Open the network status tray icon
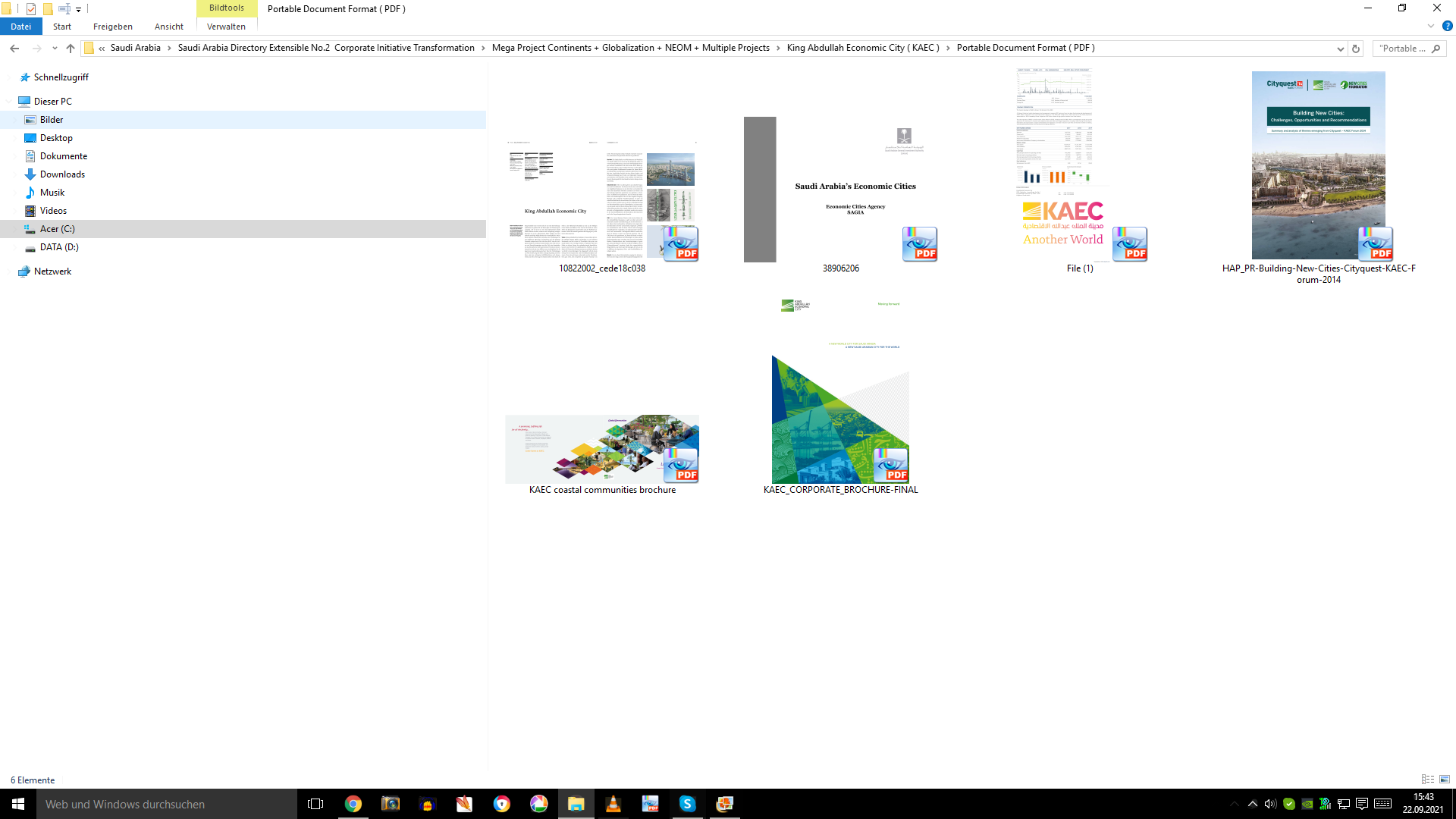 click(1344, 804)
